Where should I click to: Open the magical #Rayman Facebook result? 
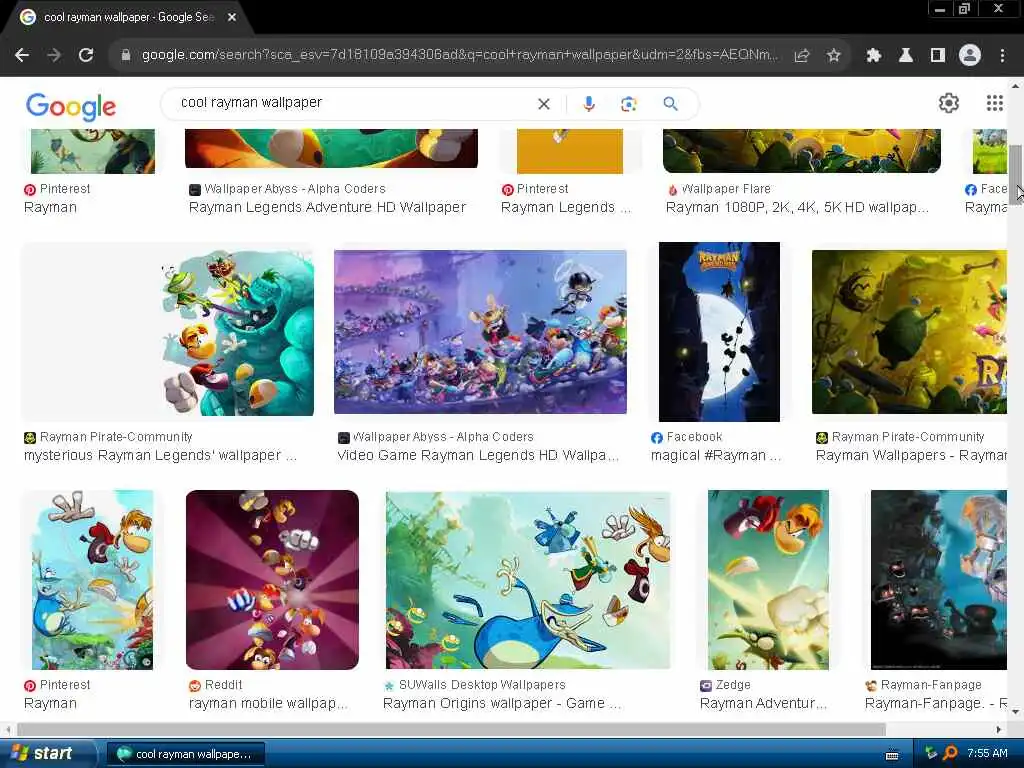tap(716, 455)
